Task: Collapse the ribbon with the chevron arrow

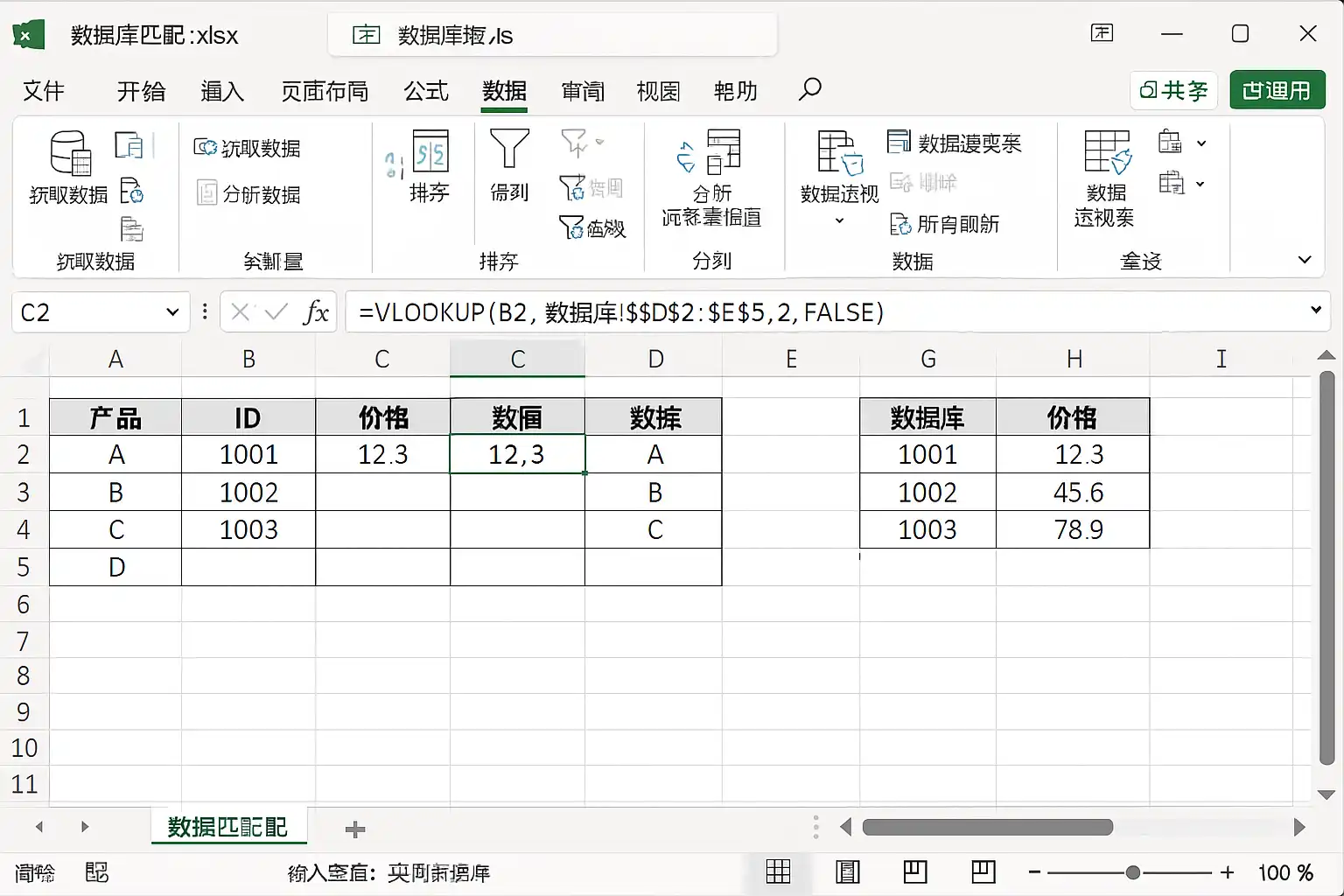Action: point(1304,260)
